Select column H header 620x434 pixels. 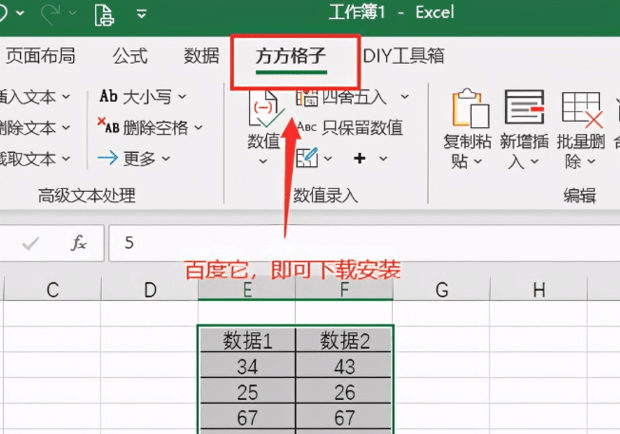point(539,290)
